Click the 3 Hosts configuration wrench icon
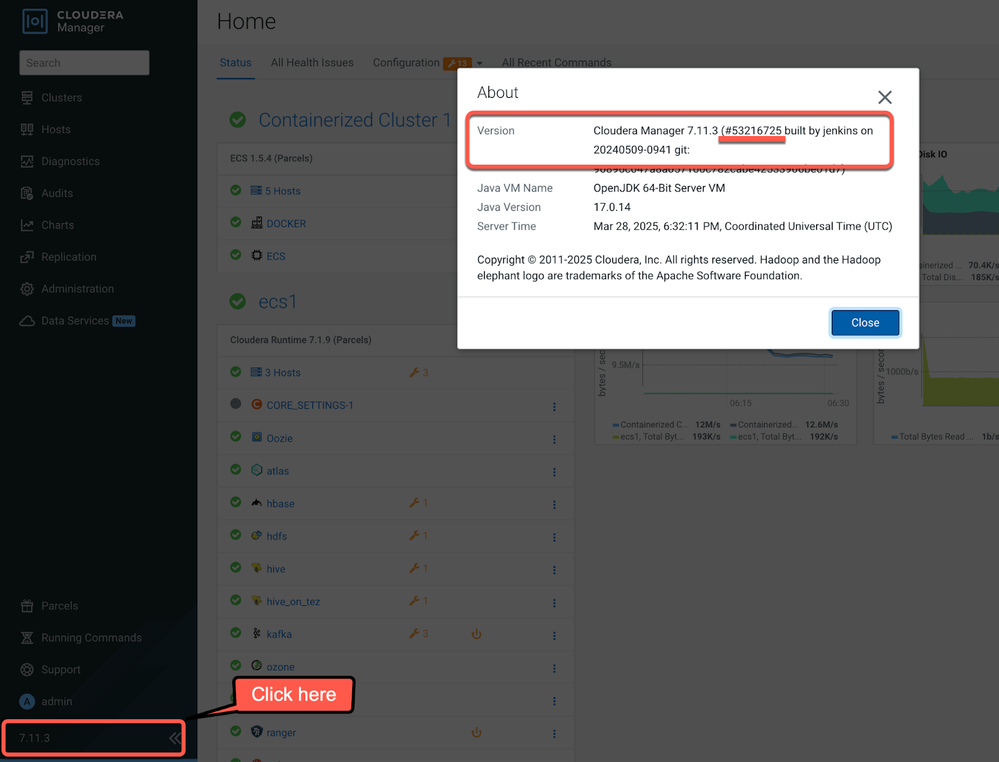This screenshot has width=999, height=762. pos(414,372)
